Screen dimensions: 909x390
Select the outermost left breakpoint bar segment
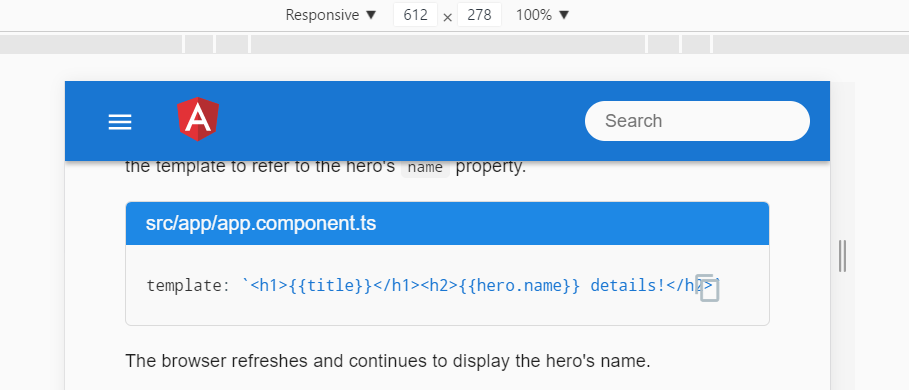click(91, 44)
